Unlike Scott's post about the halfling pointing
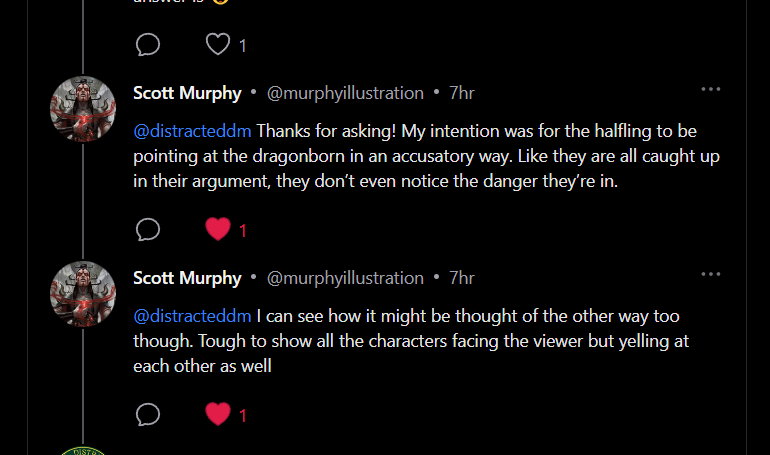Screen dimensions: 770x455 [x=218, y=230]
